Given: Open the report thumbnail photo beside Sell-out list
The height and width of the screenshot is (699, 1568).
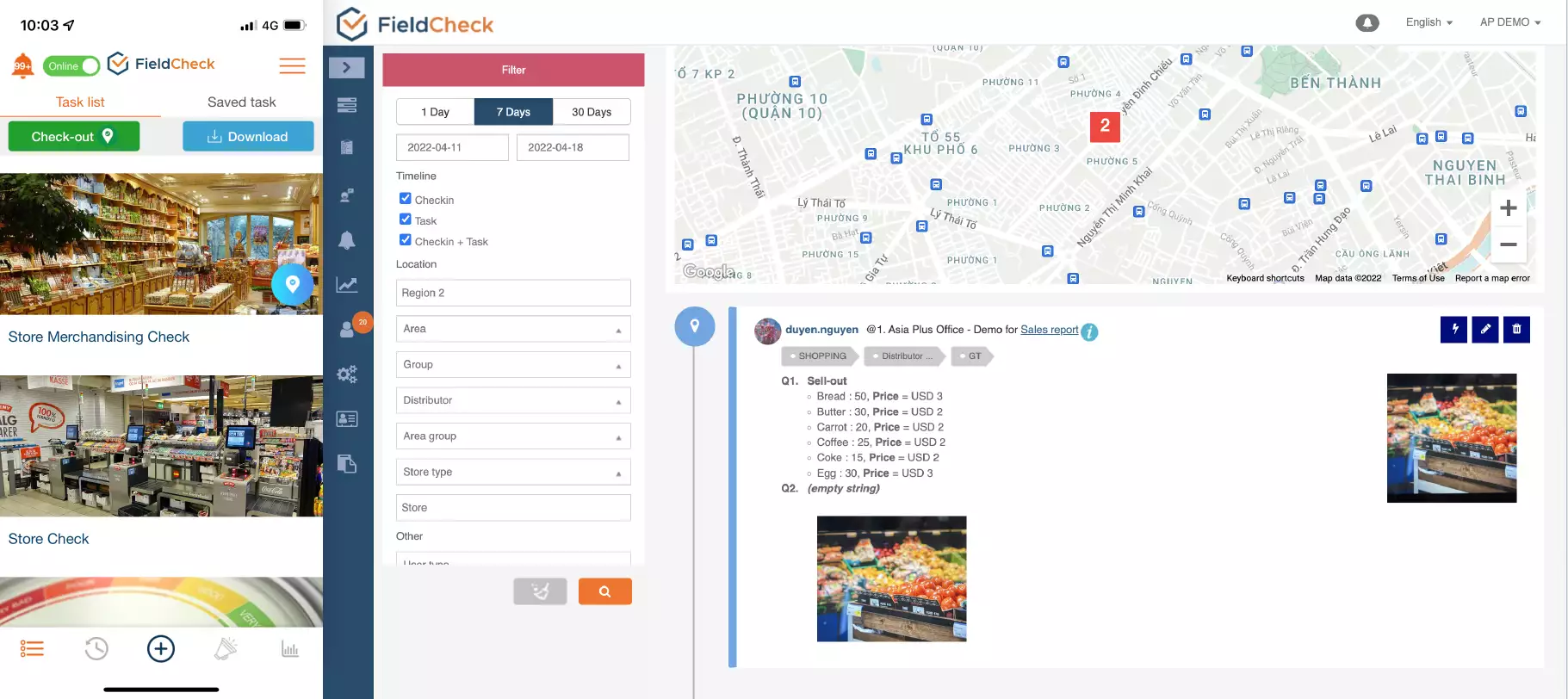Looking at the screenshot, I should tap(1452, 438).
